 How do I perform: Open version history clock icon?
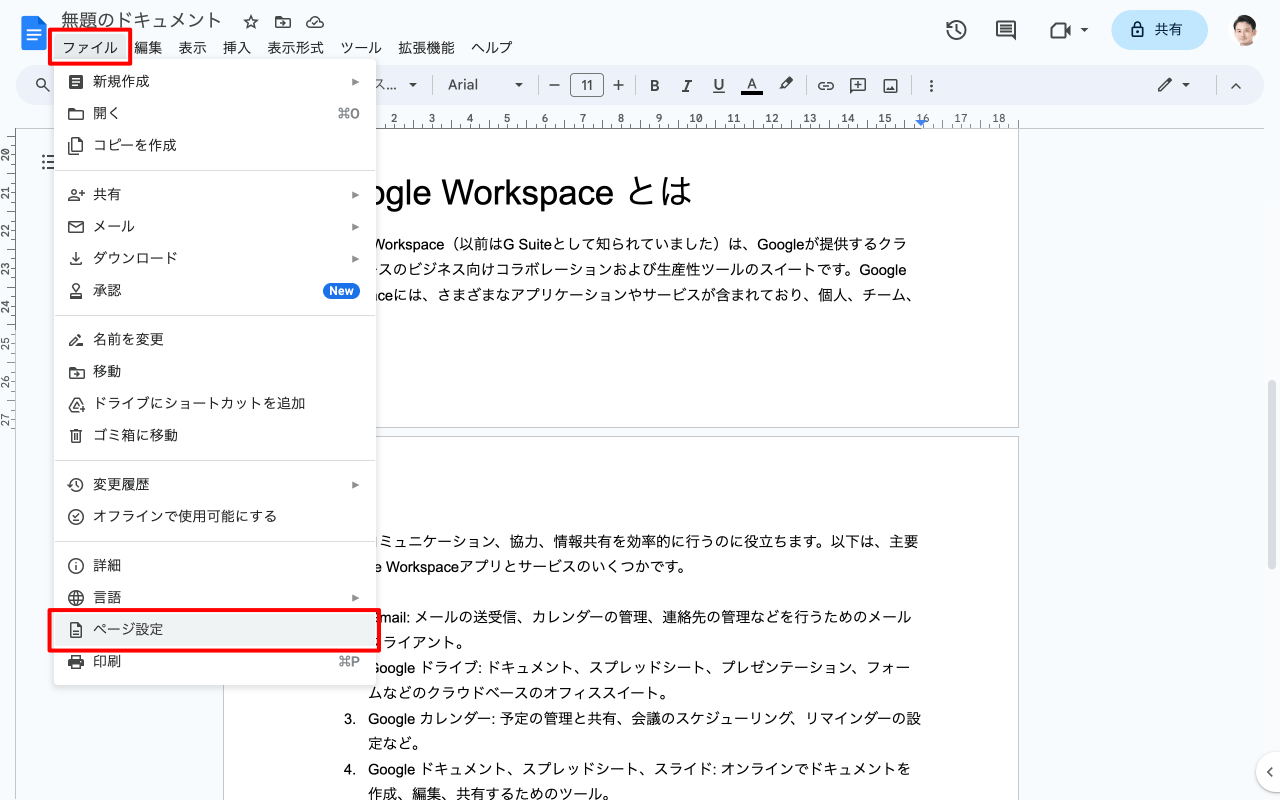[x=956, y=30]
